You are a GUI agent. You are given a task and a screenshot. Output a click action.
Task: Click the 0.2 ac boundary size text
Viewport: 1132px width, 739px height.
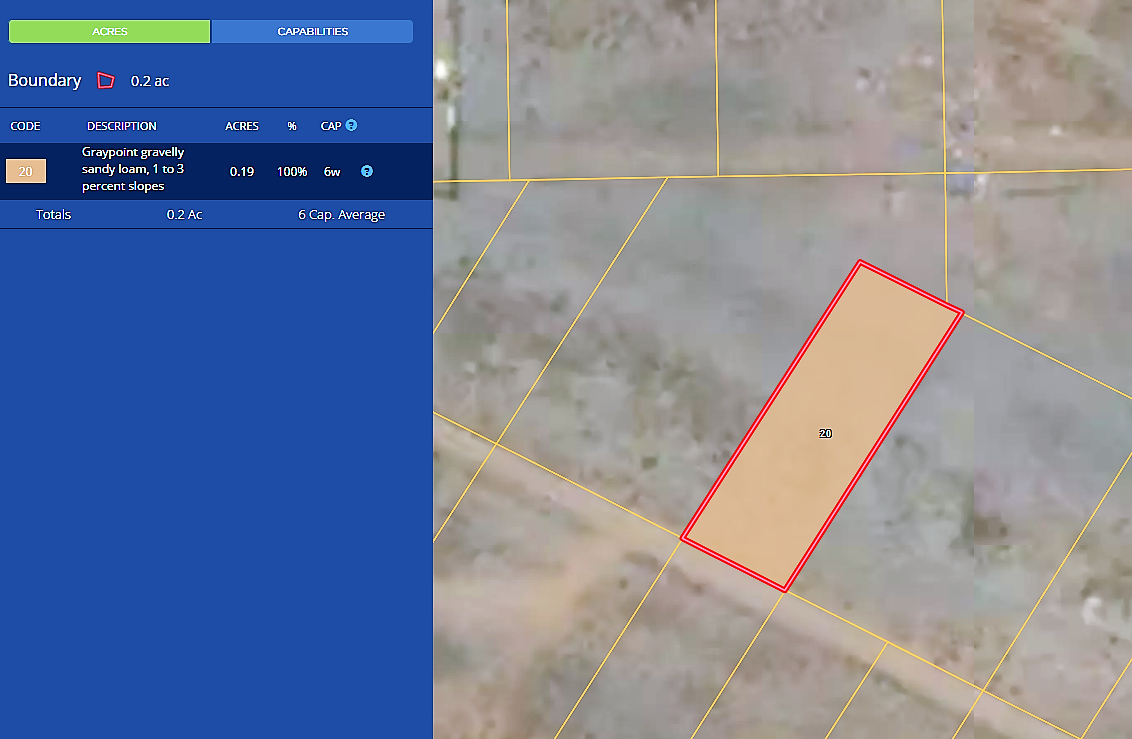click(150, 81)
